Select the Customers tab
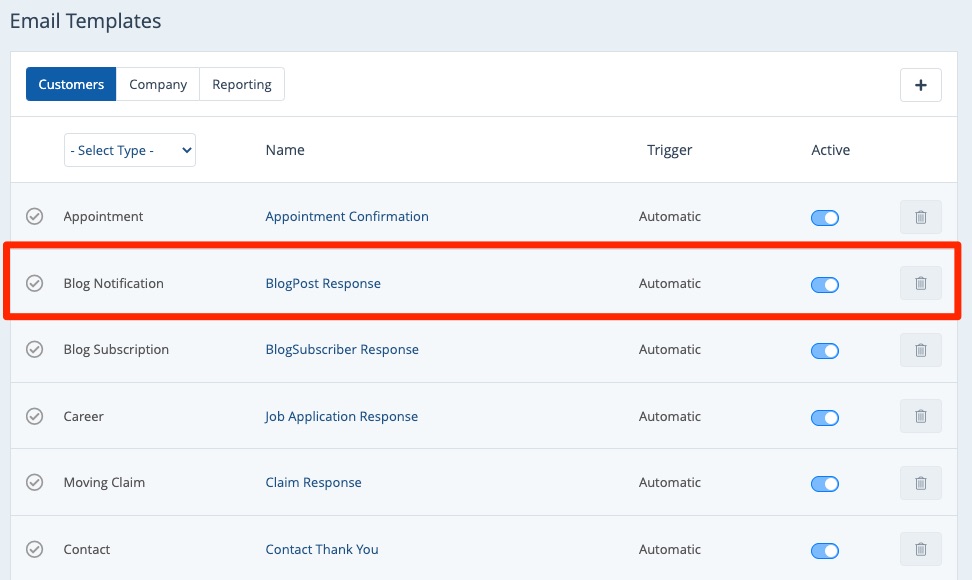 click(71, 85)
